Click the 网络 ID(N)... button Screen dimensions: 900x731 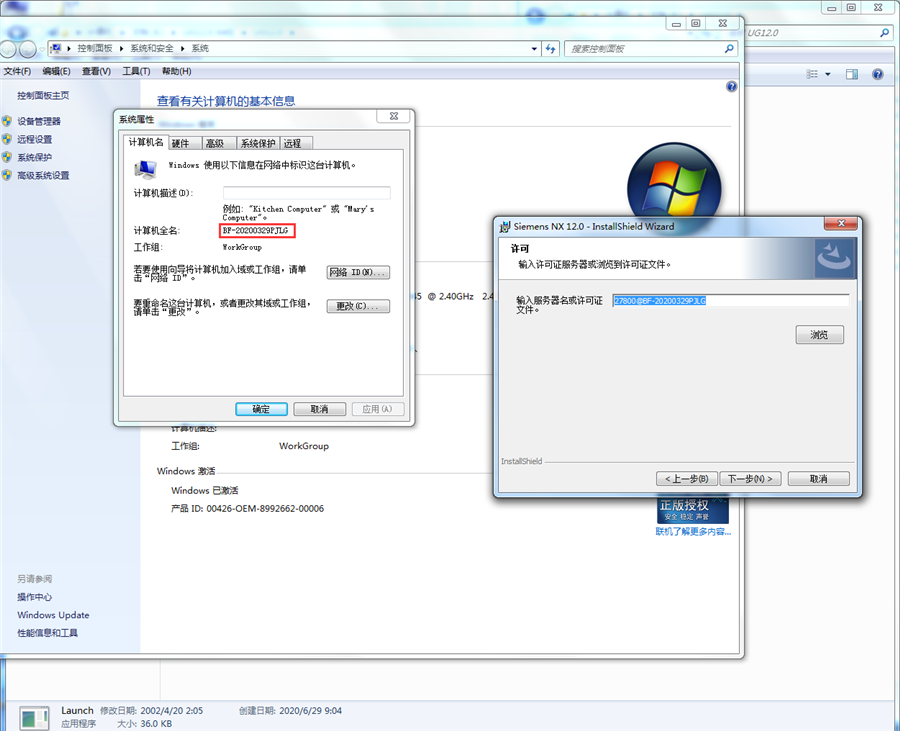coord(358,272)
